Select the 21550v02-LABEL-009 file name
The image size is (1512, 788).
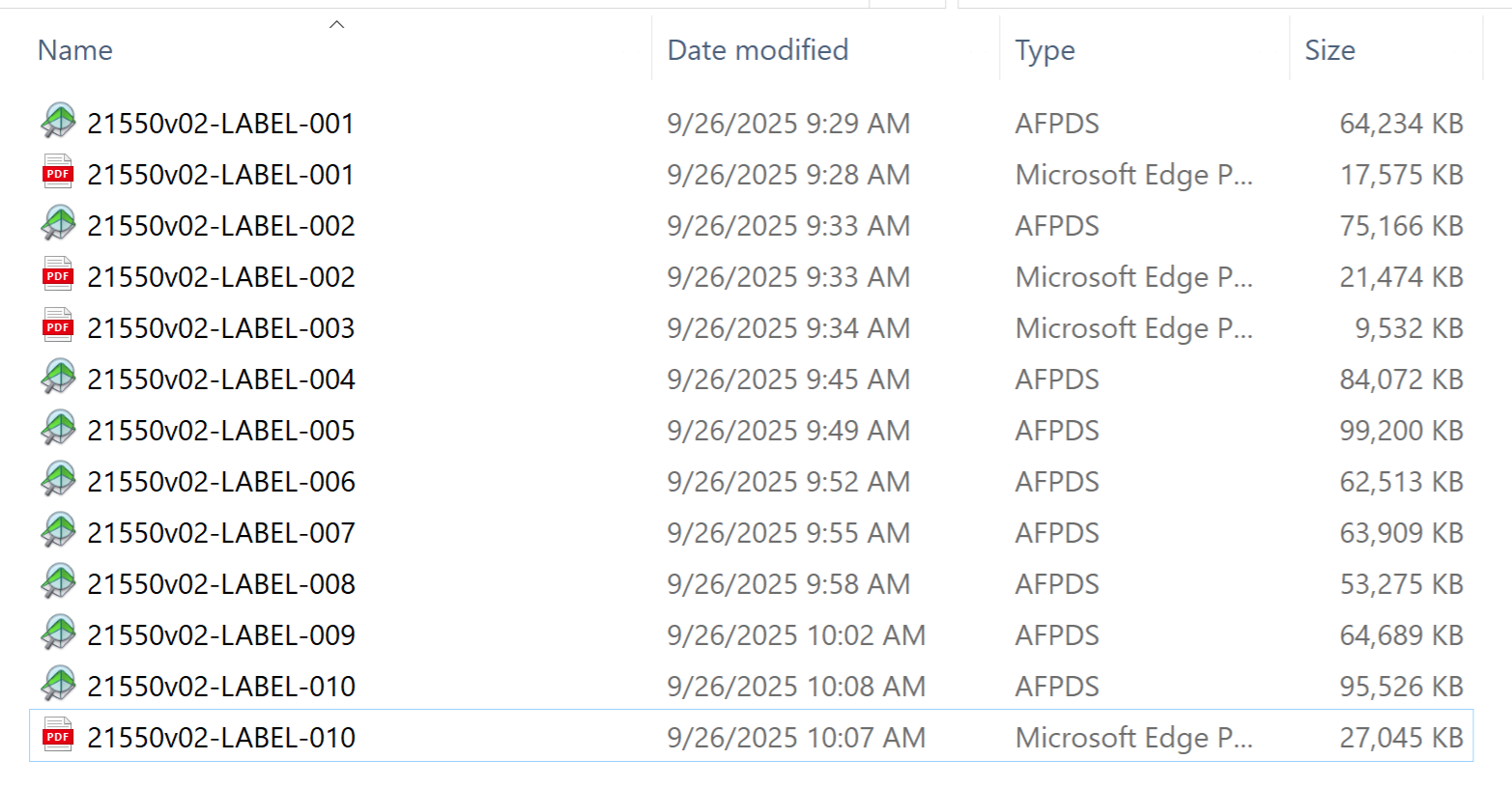(x=221, y=635)
